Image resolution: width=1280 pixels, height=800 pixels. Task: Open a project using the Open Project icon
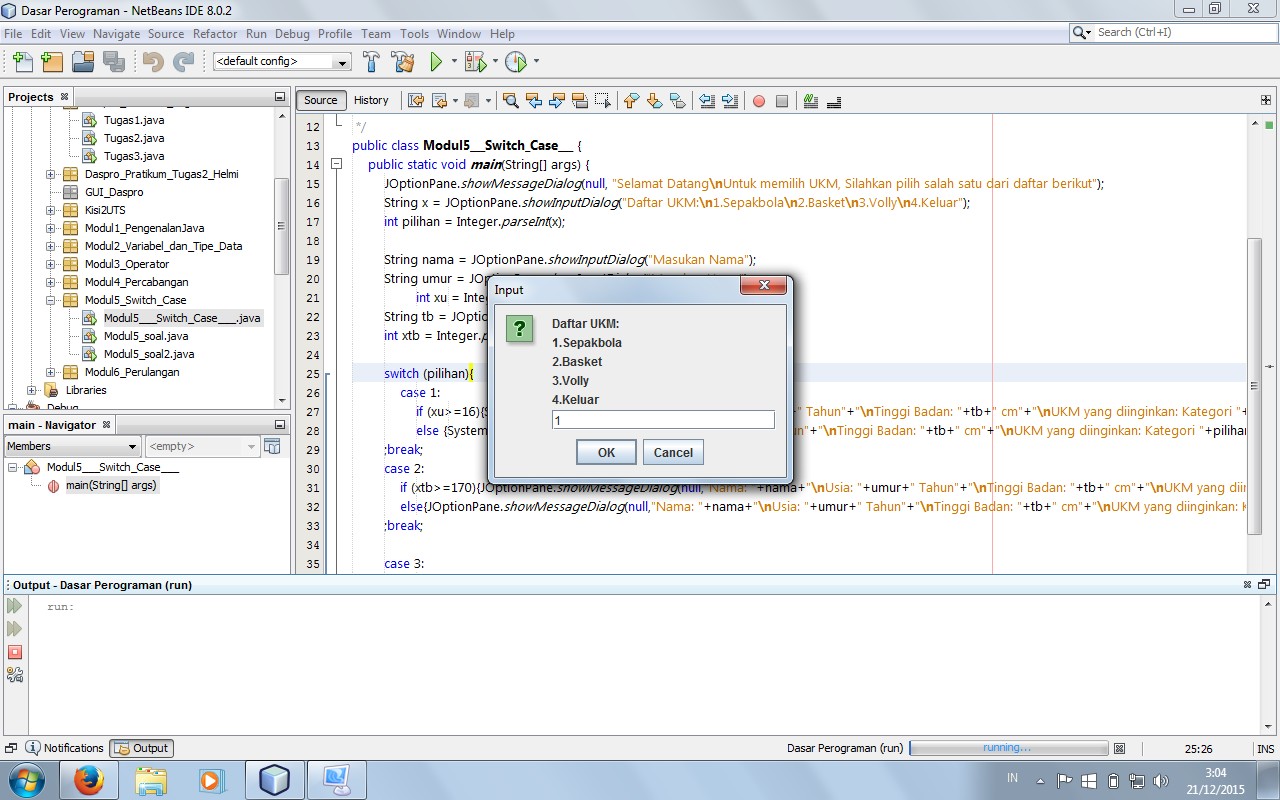pos(83,62)
